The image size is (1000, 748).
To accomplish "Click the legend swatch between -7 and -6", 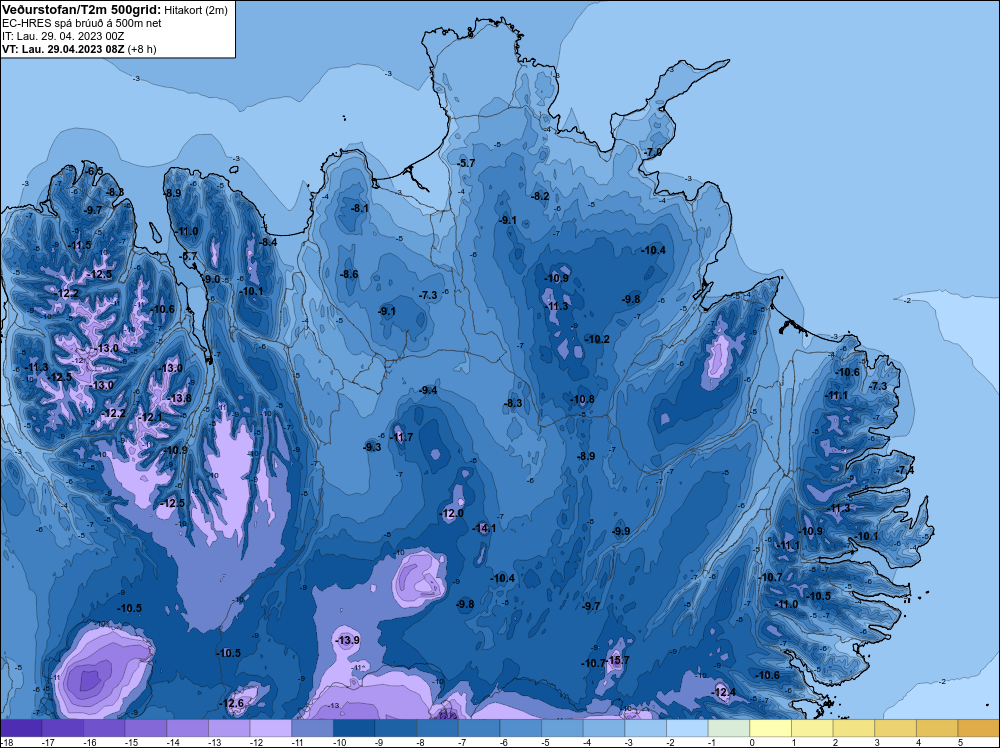I will tap(479, 728).
